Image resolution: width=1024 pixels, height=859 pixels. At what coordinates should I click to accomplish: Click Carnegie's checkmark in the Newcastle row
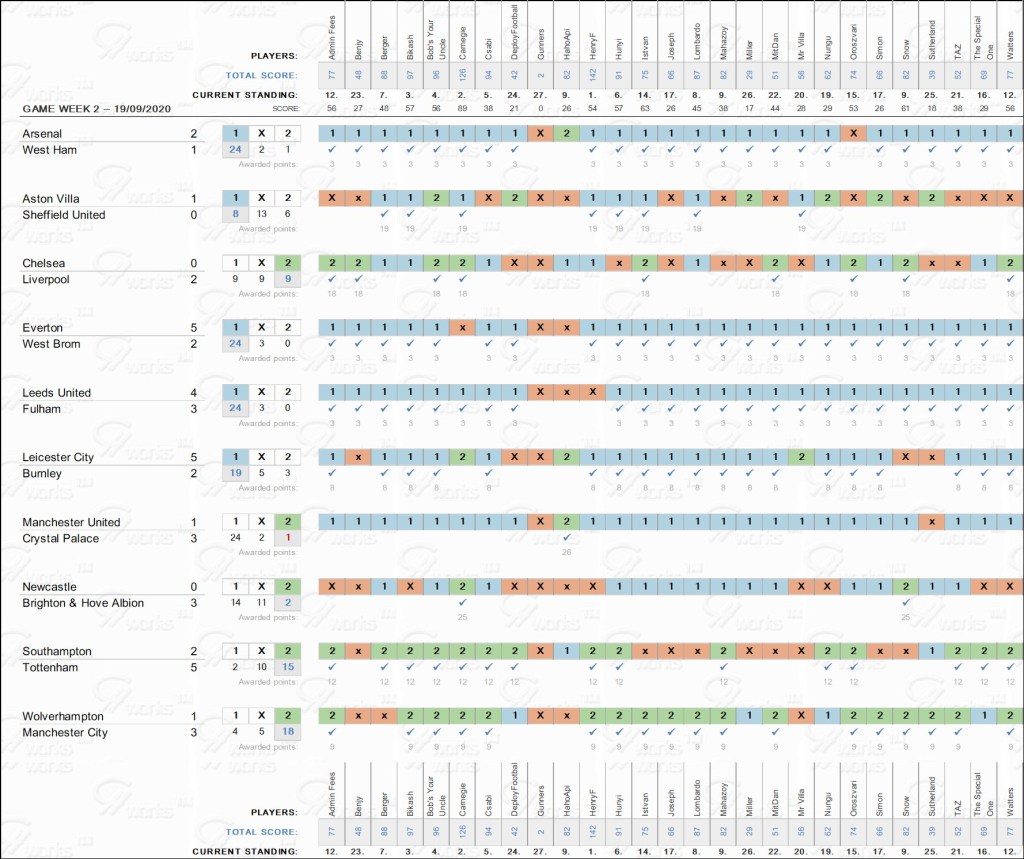tap(462, 603)
